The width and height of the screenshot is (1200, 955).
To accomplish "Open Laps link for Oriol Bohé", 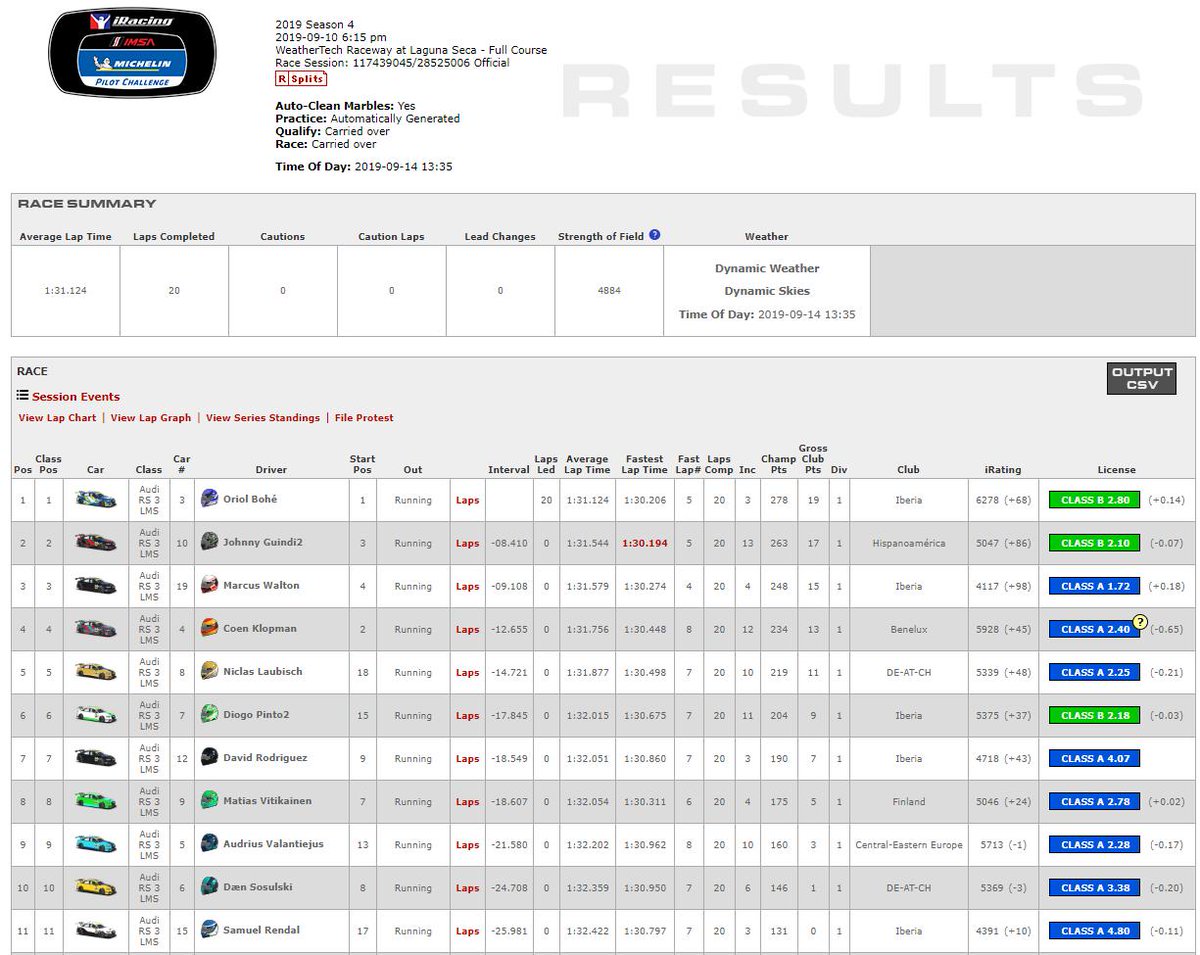I will tap(467, 500).
